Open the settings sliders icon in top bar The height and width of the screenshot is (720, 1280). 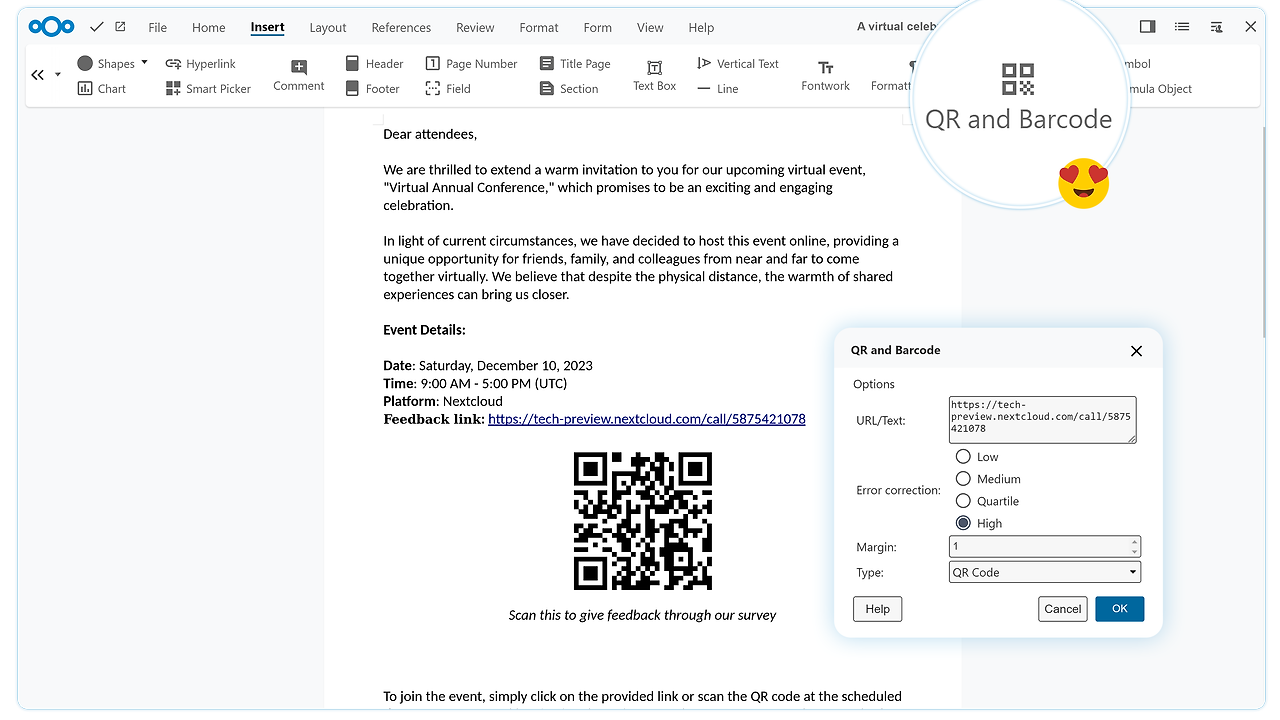tap(1216, 27)
